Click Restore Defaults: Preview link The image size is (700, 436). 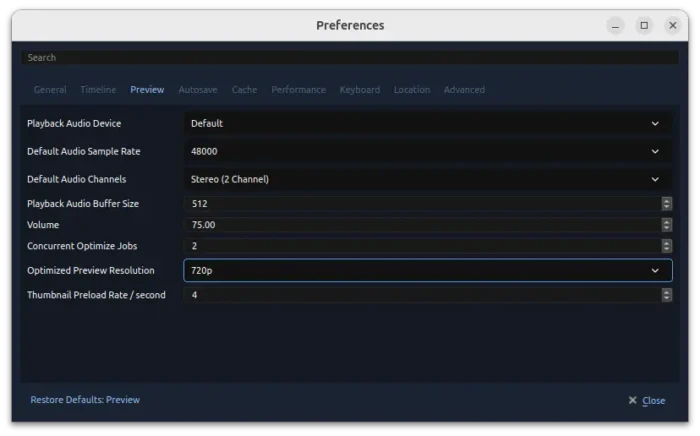[85, 400]
